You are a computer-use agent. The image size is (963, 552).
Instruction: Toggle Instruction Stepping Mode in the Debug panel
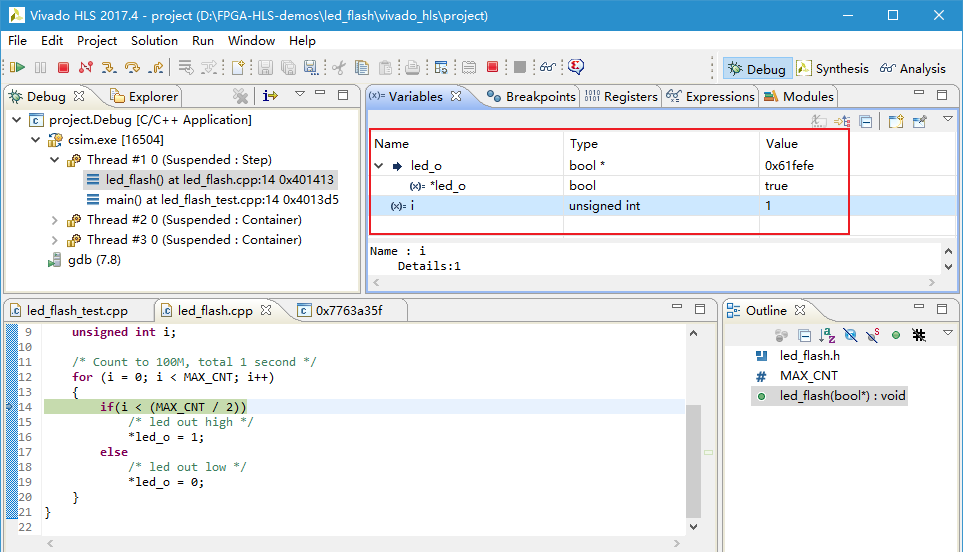270,96
